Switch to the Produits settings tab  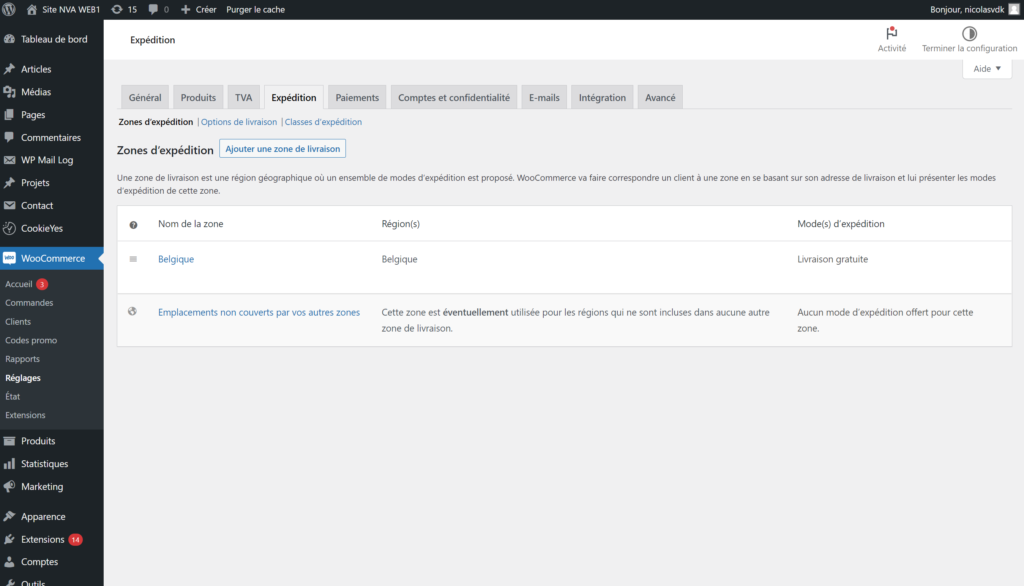[198, 97]
